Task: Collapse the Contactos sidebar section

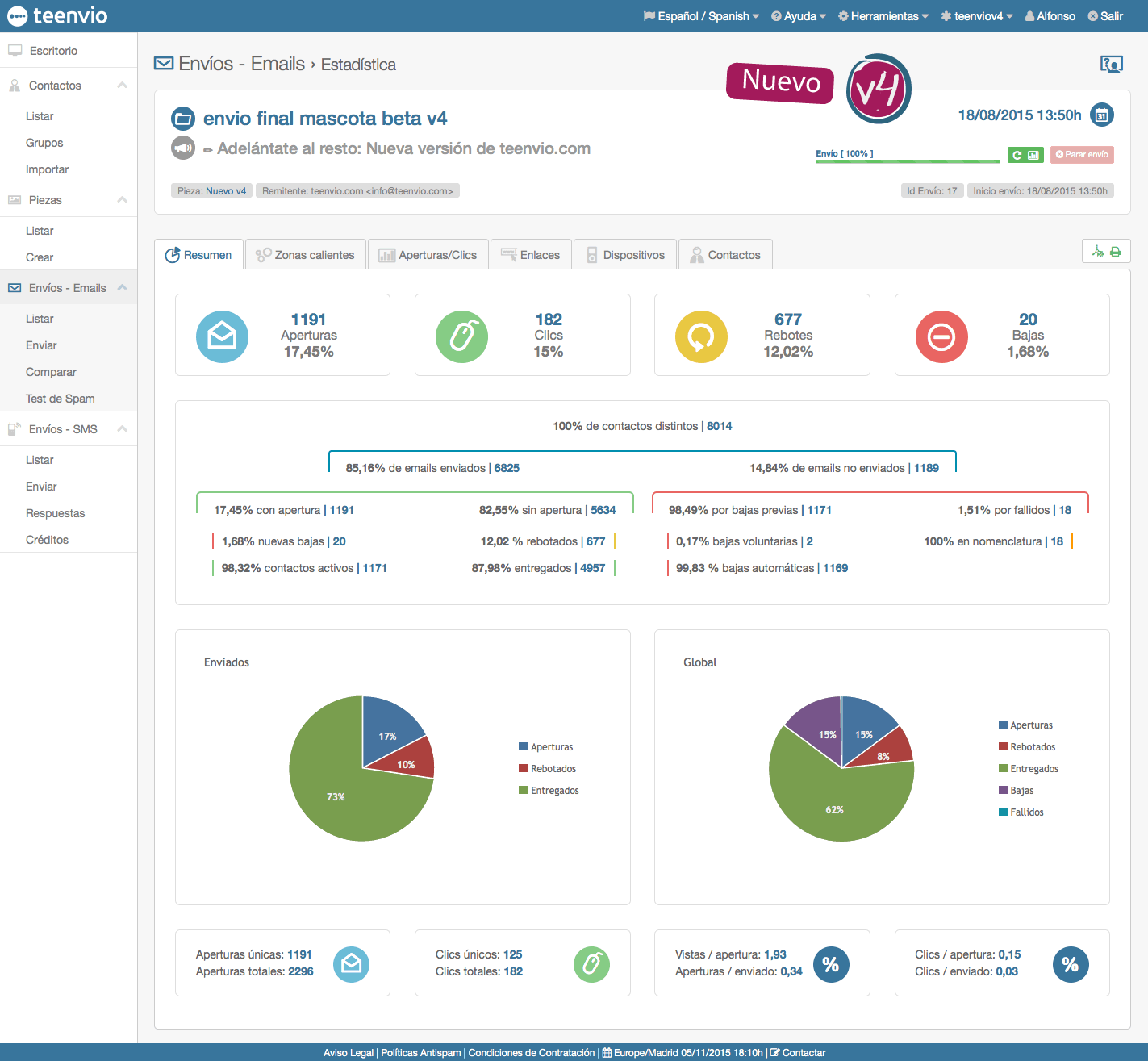Action: point(122,86)
